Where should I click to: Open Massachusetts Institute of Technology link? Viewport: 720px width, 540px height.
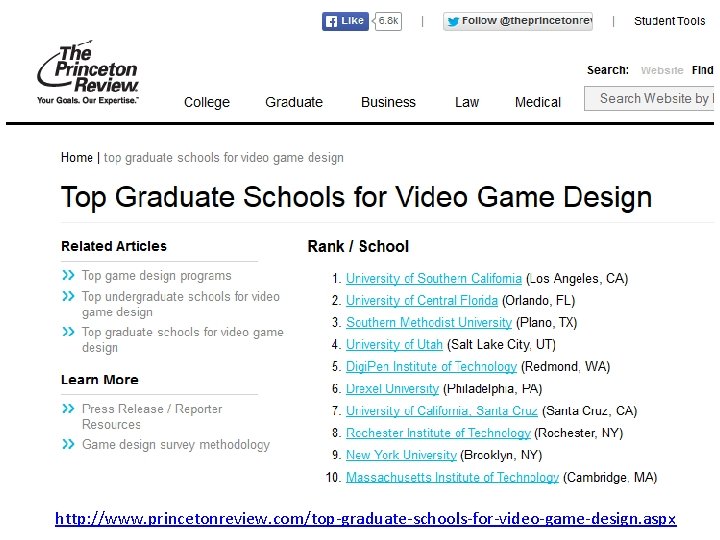point(452,477)
